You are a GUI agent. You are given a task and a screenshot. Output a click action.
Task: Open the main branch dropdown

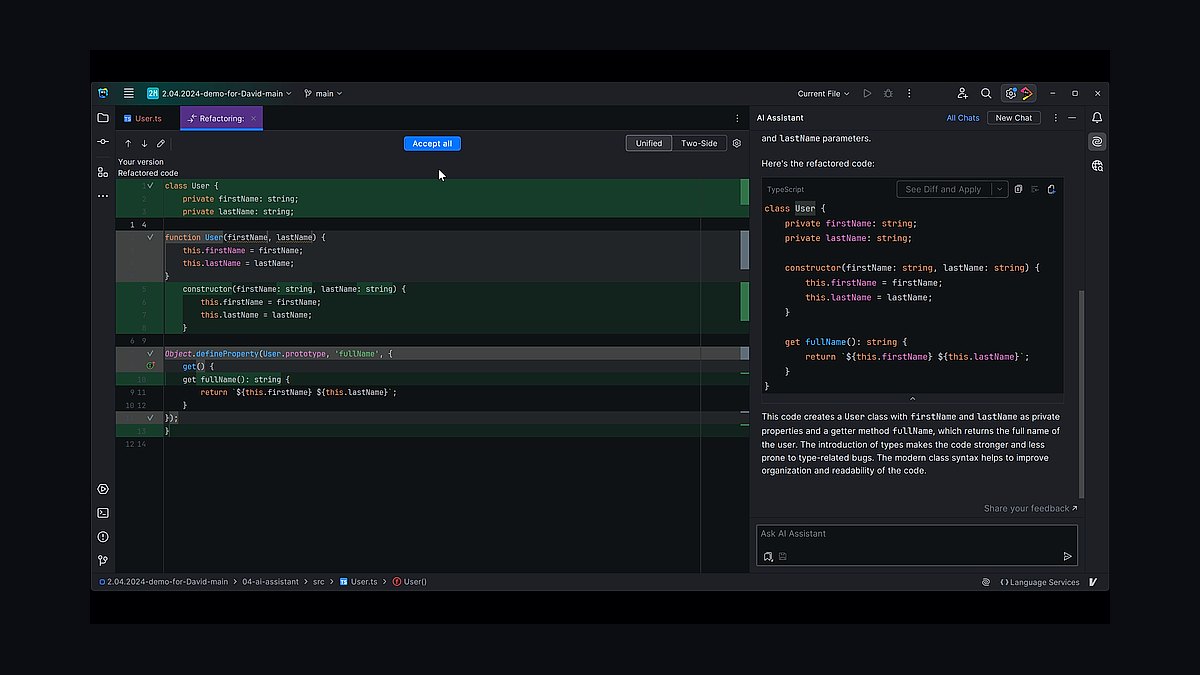tap(323, 93)
